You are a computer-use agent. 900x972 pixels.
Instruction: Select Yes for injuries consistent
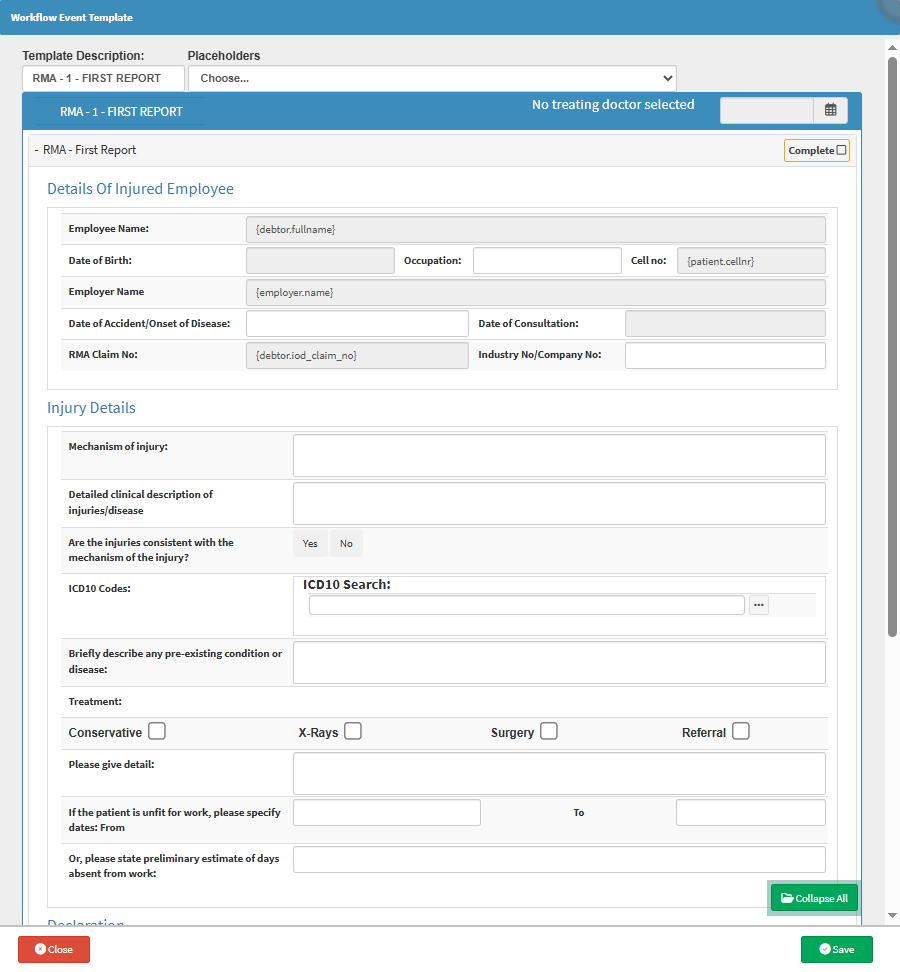pyautogui.click(x=310, y=544)
